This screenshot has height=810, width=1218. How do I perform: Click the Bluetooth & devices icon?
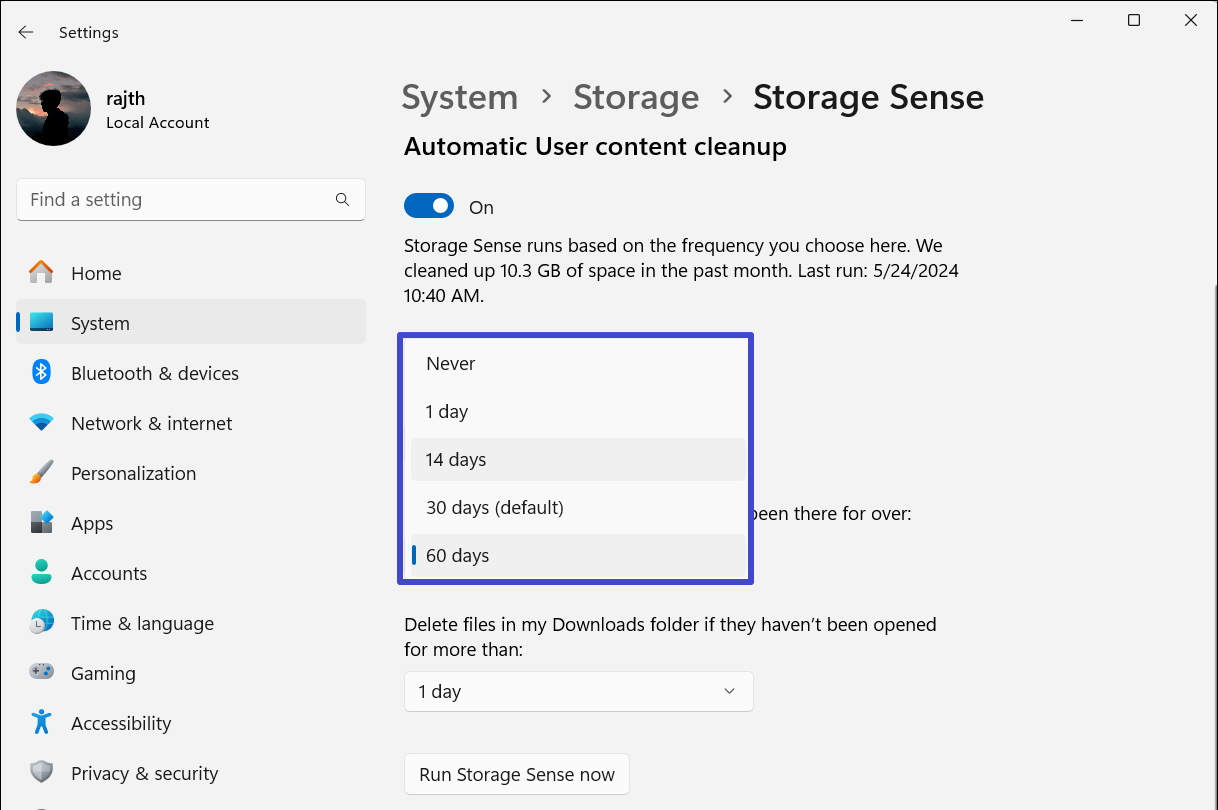pyautogui.click(x=41, y=373)
